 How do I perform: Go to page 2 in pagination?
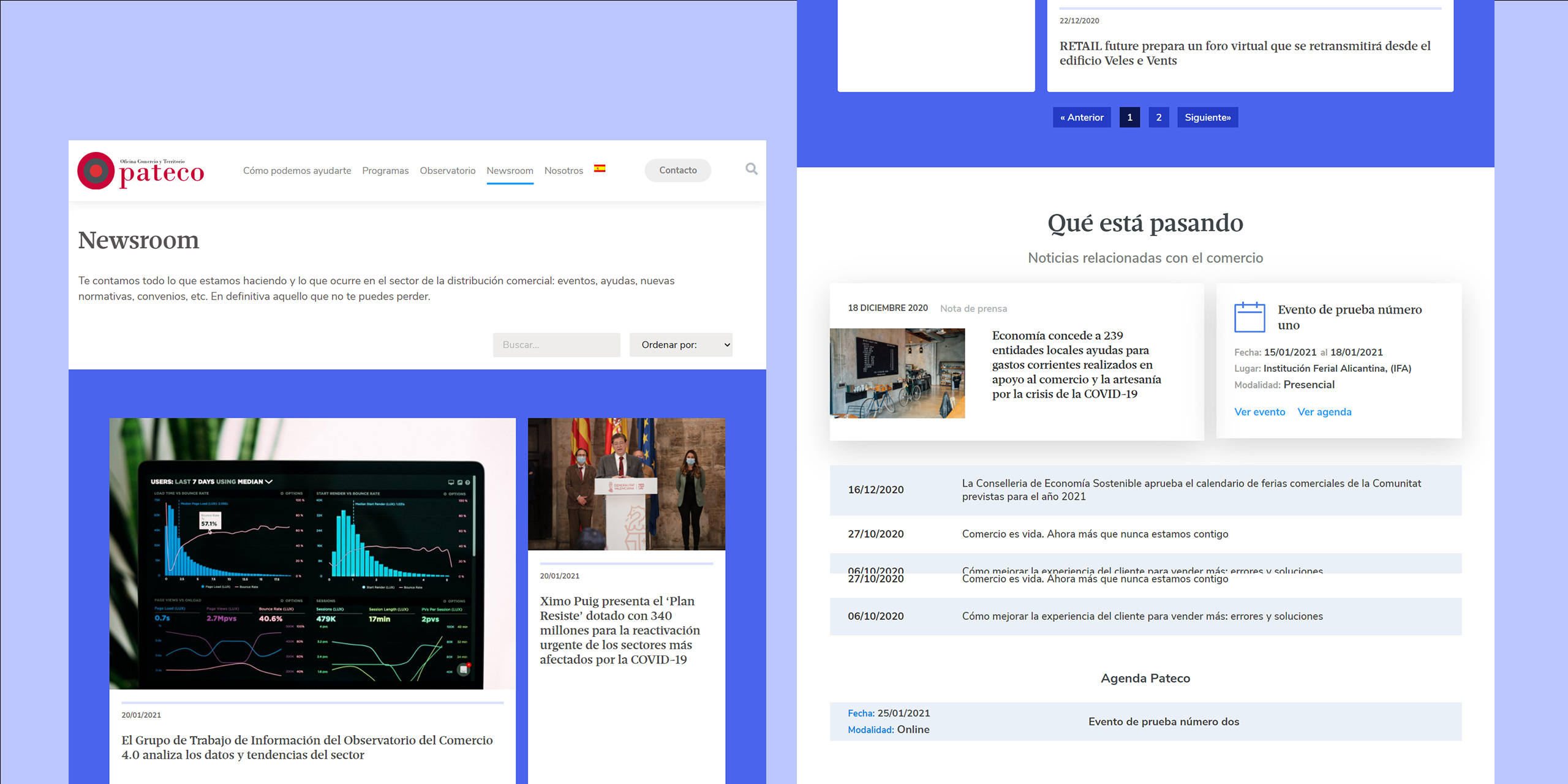(x=1158, y=117)
